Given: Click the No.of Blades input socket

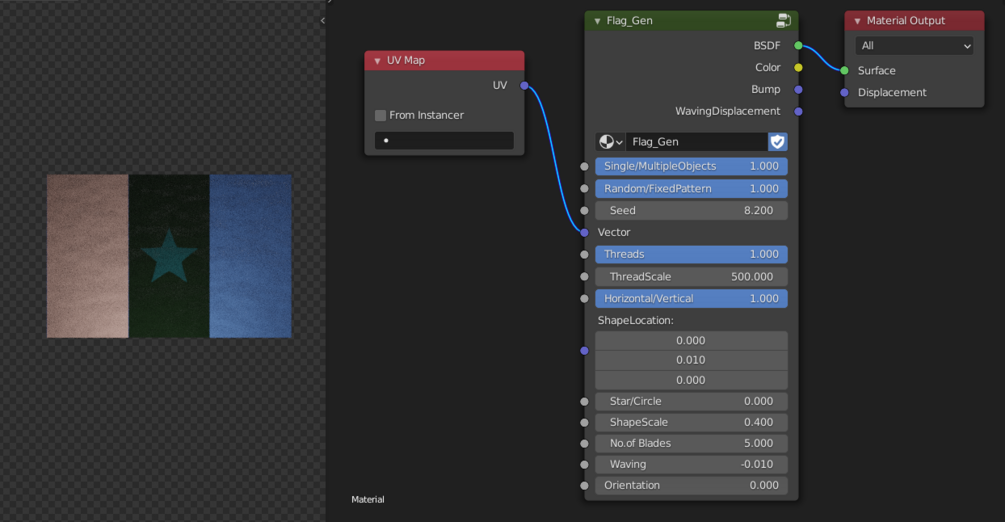Looking at the screenshot, I should (584, 443).
